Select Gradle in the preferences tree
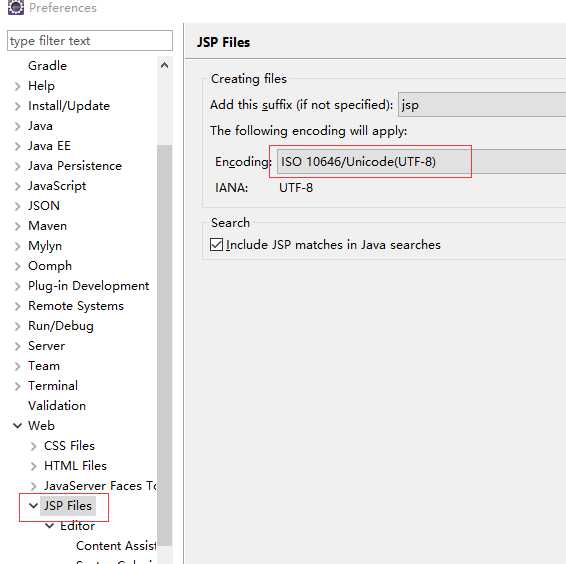Viewport: 566px width, 564px height. coord(47,66)
